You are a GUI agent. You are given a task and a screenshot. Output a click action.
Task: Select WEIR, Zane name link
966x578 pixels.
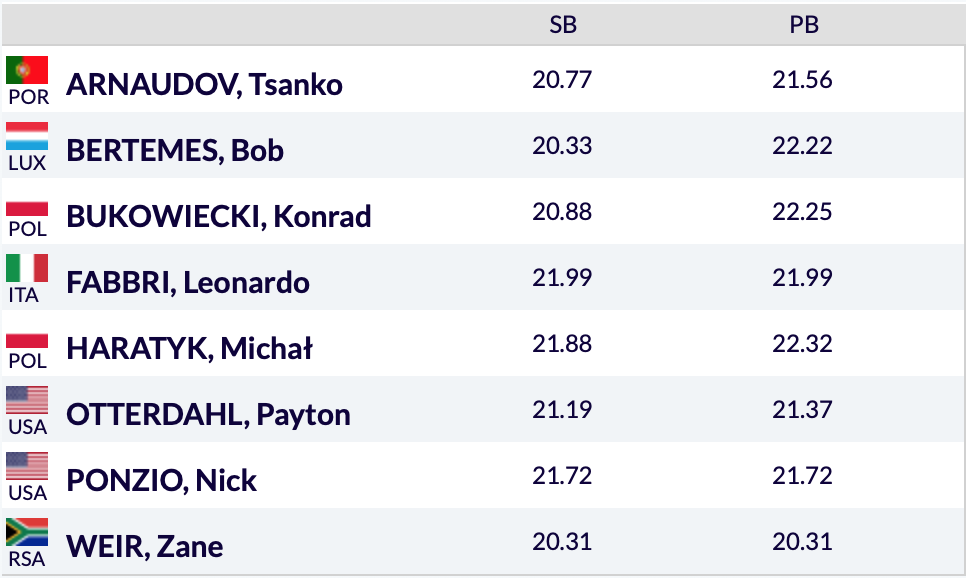(x=144, y=546)
